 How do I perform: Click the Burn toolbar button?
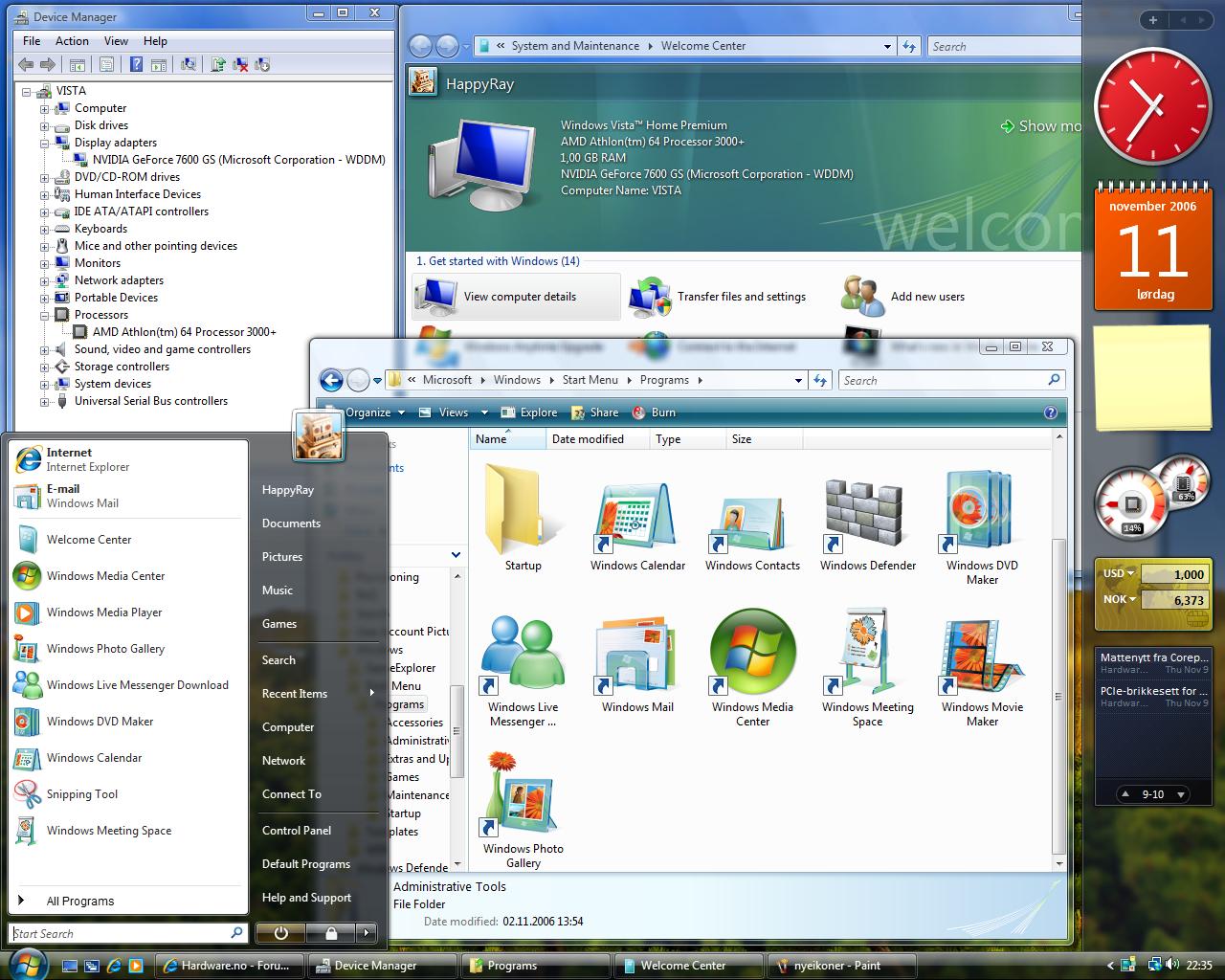point(654,412)
